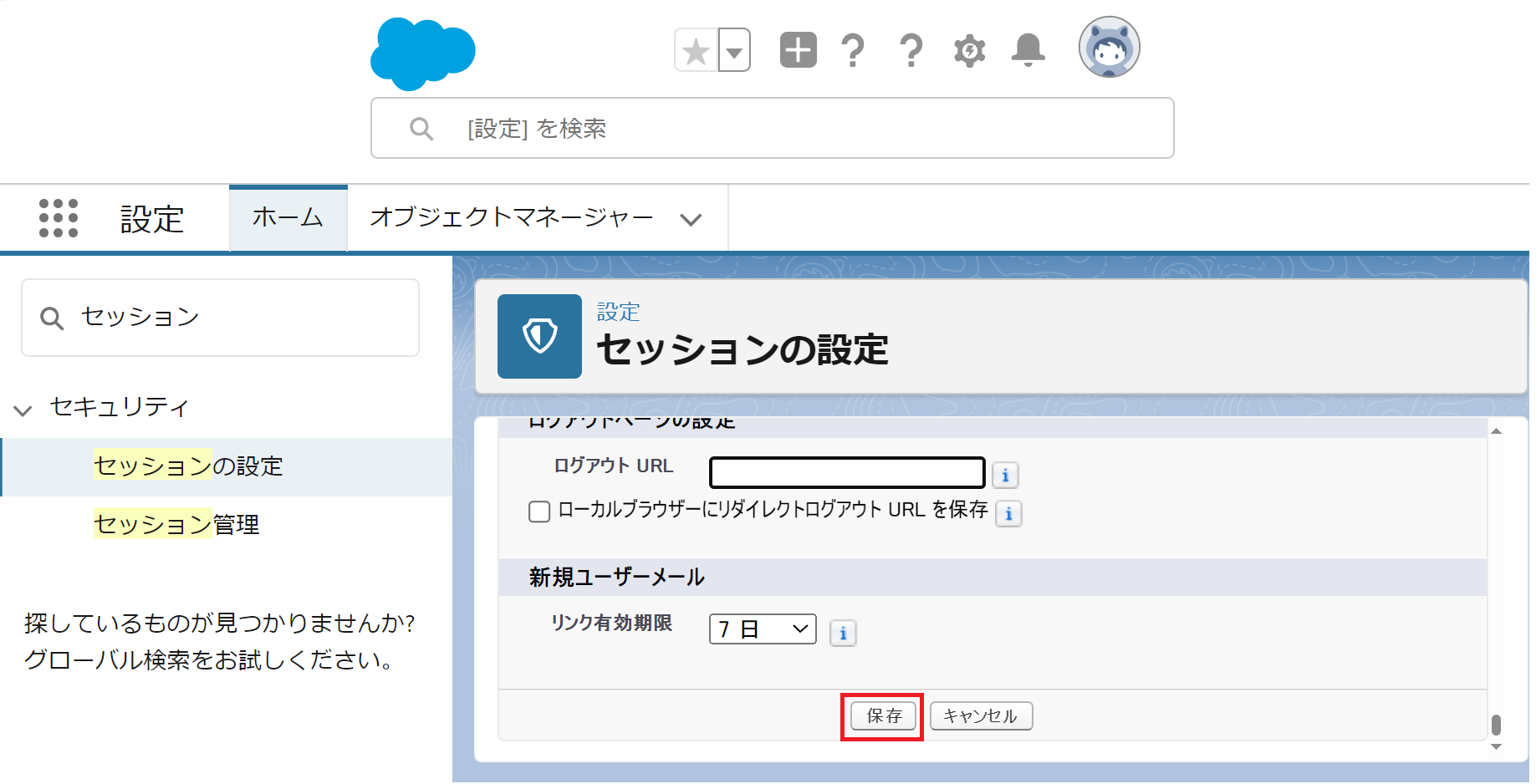Viewport: 1536px width, 784px height.
Task: Open the notifications bell
Action: click(x=1028, y=50)
